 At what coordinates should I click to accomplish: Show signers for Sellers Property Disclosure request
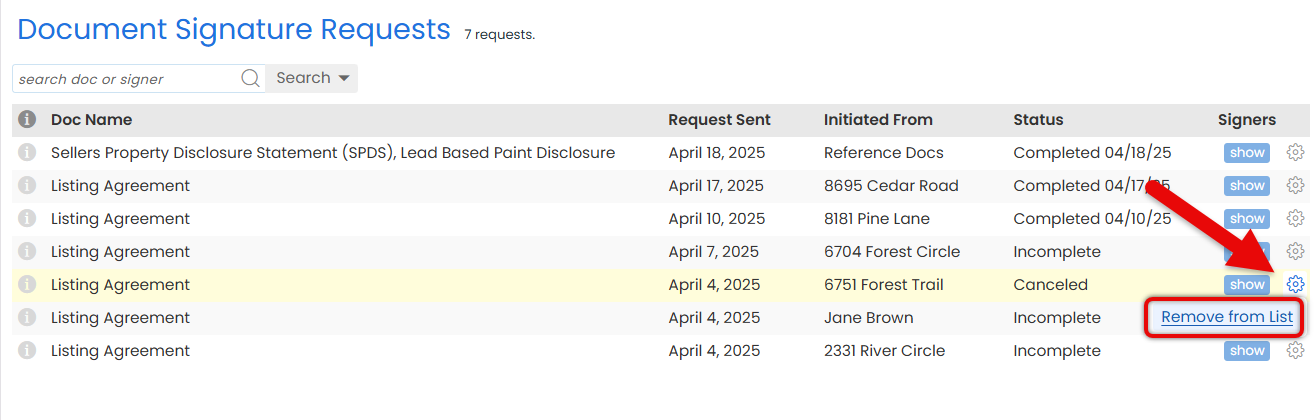1247,153
